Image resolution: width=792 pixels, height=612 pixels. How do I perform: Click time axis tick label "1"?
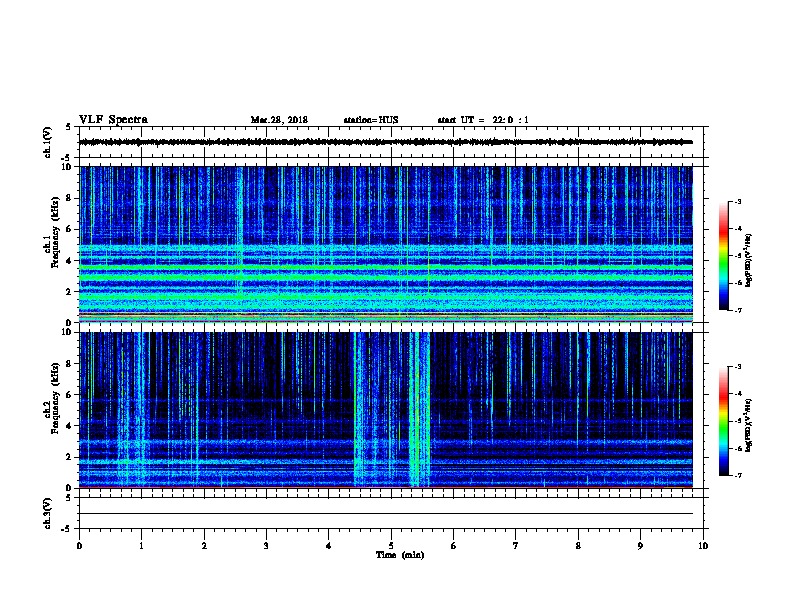tap(141, 546)
